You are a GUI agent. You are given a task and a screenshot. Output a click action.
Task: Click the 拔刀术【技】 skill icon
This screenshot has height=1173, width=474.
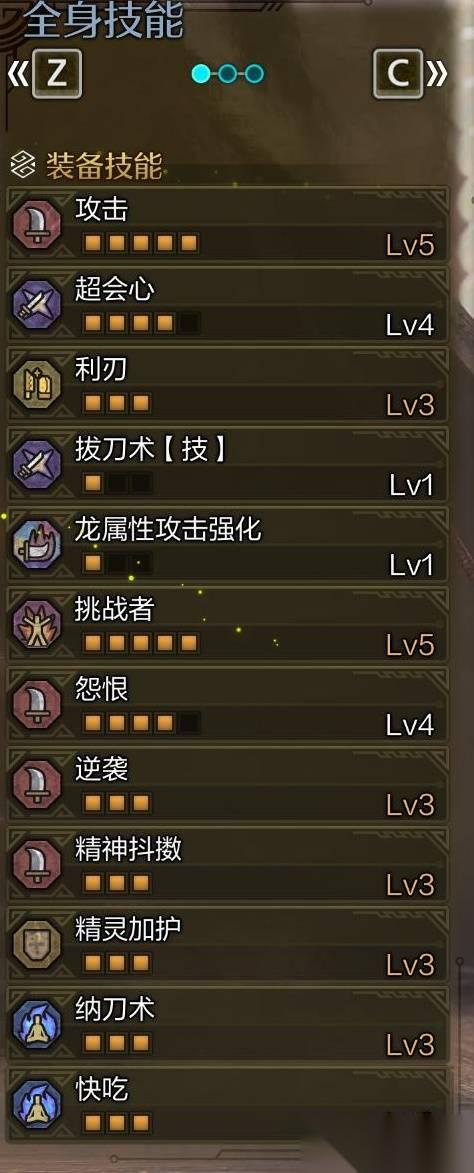click(x=37, y=465)
